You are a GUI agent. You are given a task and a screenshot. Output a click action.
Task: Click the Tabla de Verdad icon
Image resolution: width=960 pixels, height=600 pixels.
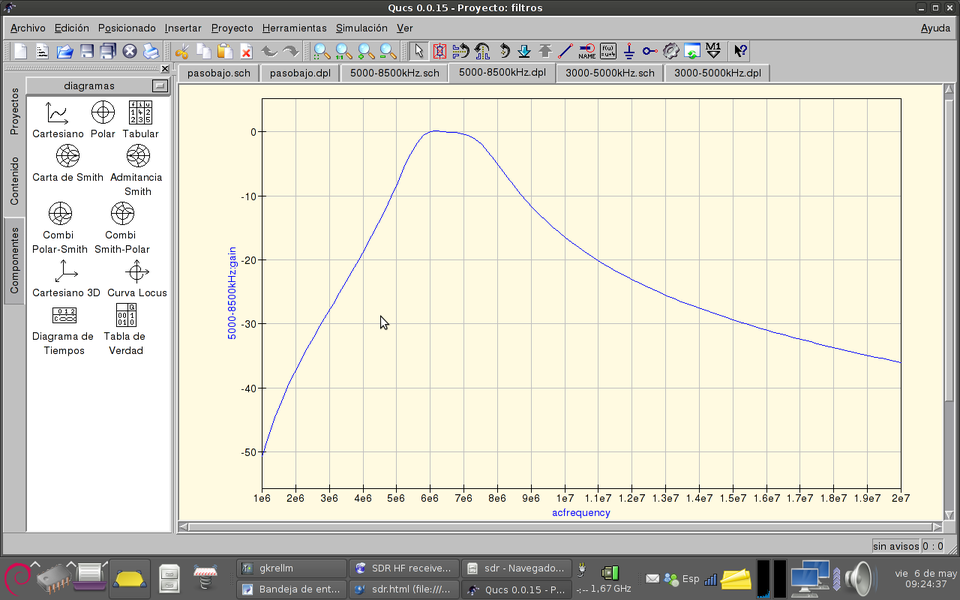pos(126,316)
